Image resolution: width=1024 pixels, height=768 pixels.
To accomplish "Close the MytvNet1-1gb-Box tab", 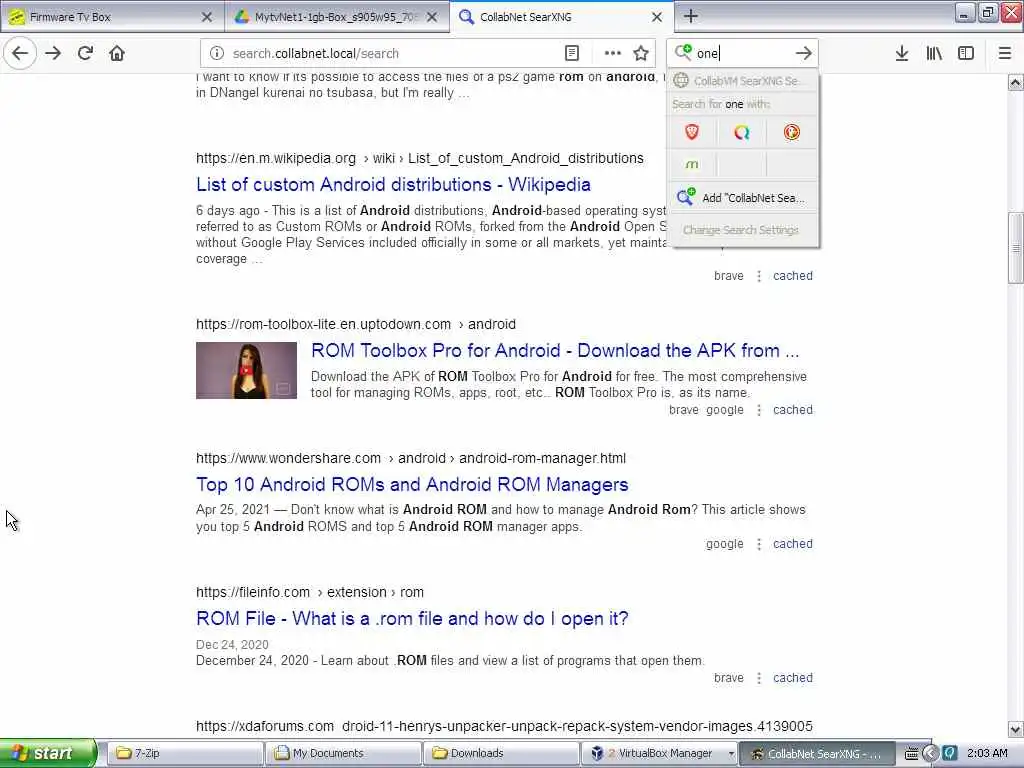I will tap(432, 17).
